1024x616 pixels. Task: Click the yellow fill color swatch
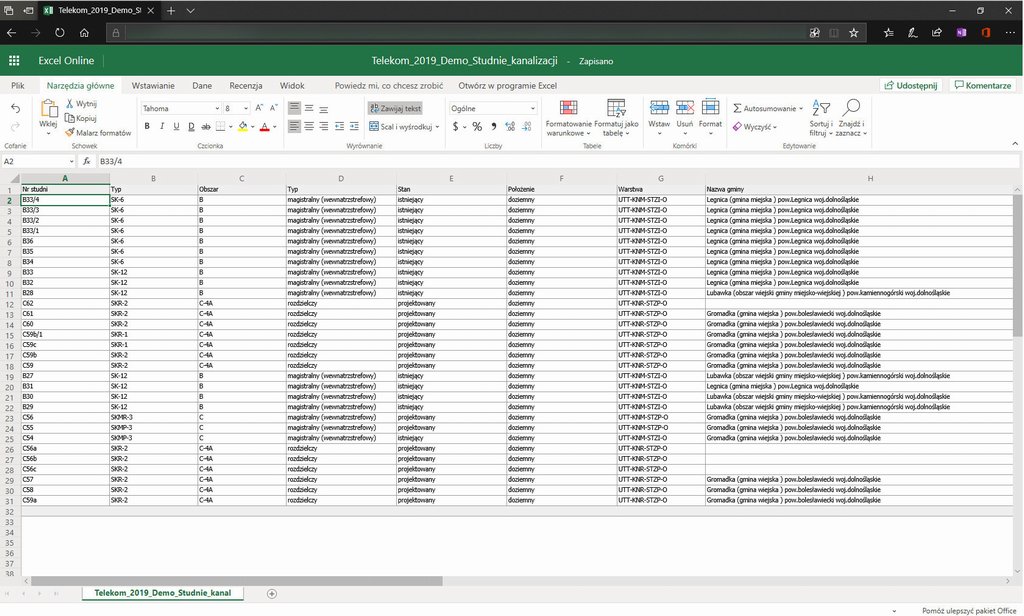point(242,127)
